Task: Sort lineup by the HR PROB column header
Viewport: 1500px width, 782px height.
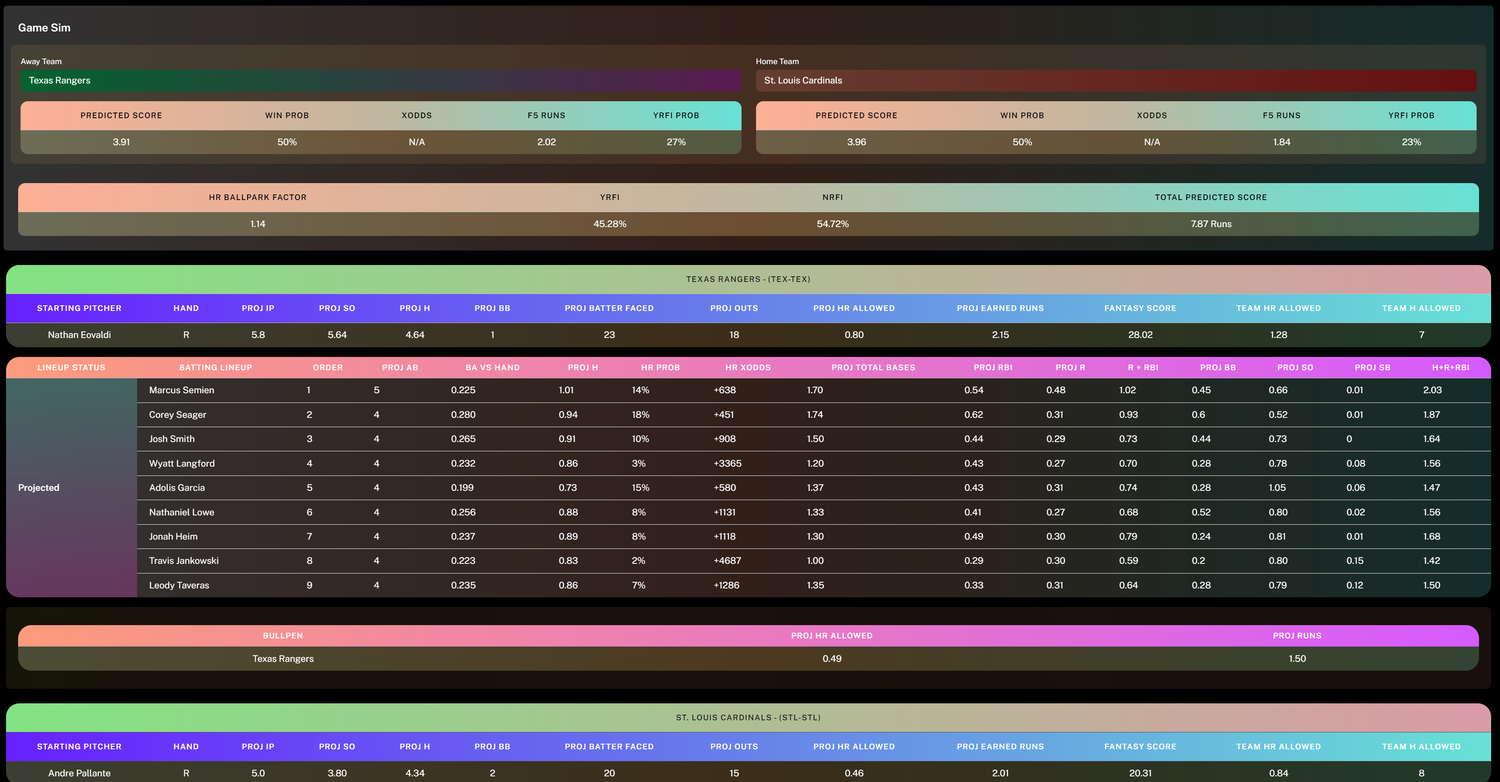Action: pos(660,368)
